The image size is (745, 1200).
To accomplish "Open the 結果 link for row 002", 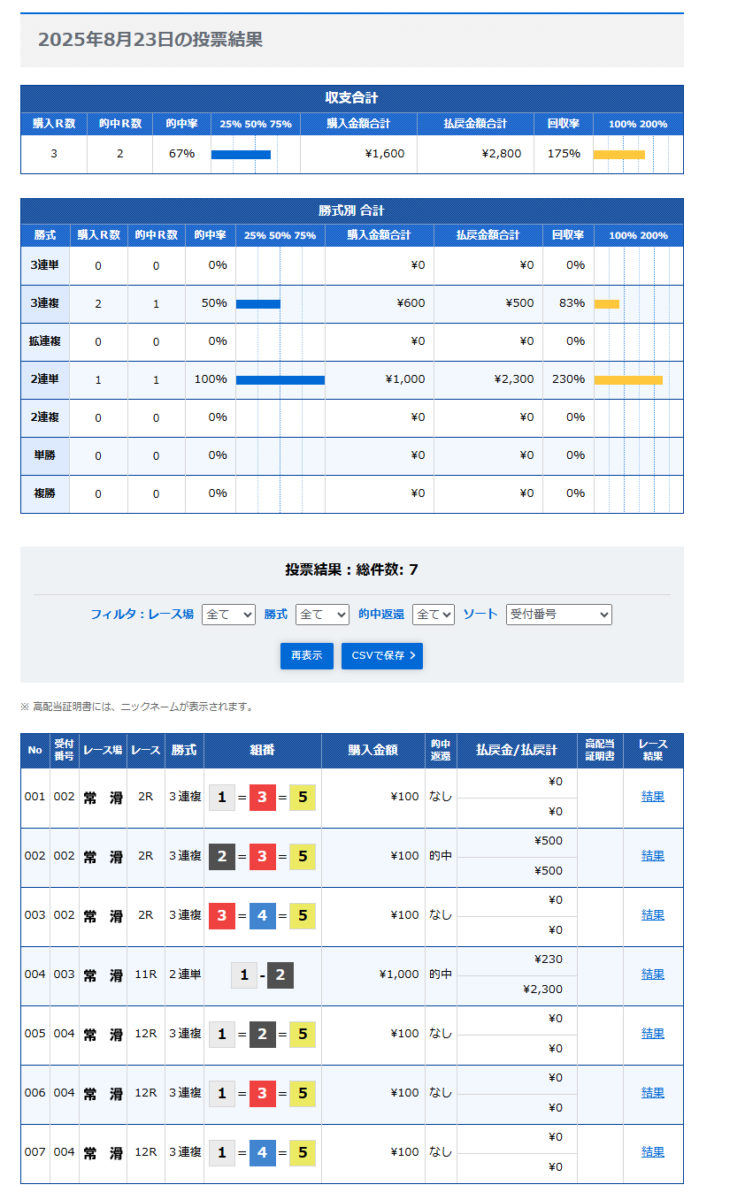I will (652, 856).
